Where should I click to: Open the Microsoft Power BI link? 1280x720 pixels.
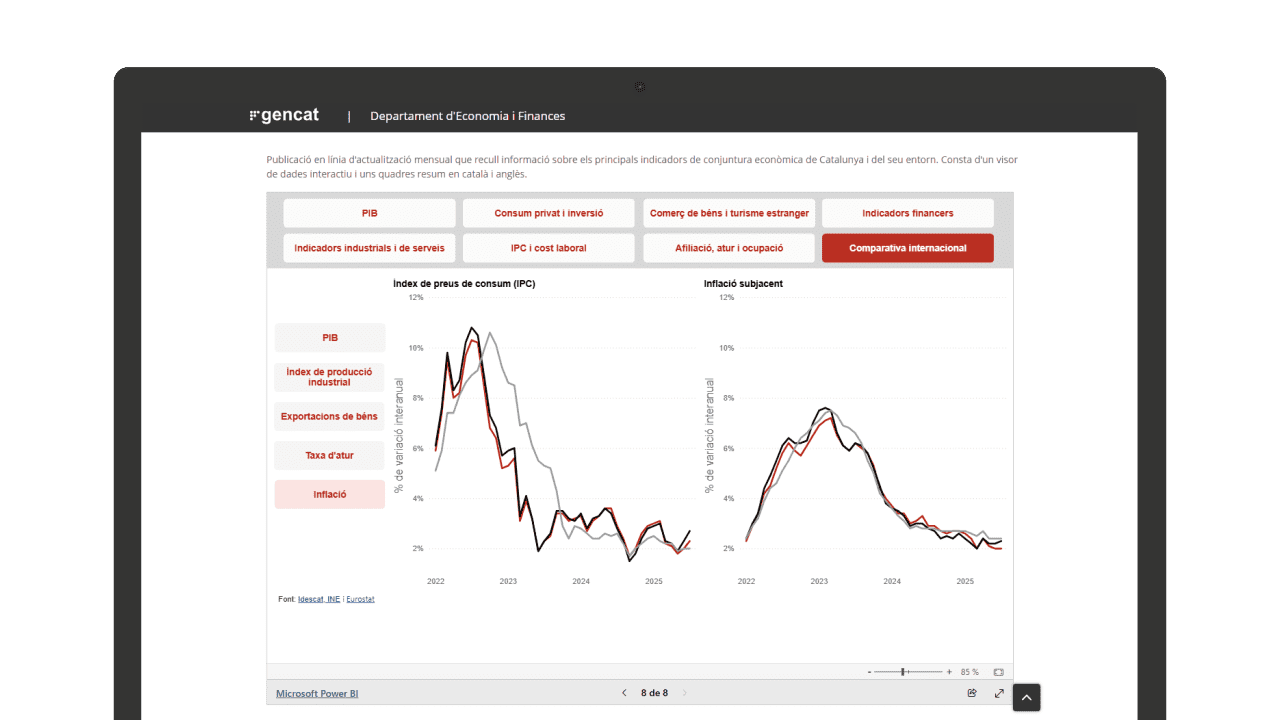(x=317, y=693)
